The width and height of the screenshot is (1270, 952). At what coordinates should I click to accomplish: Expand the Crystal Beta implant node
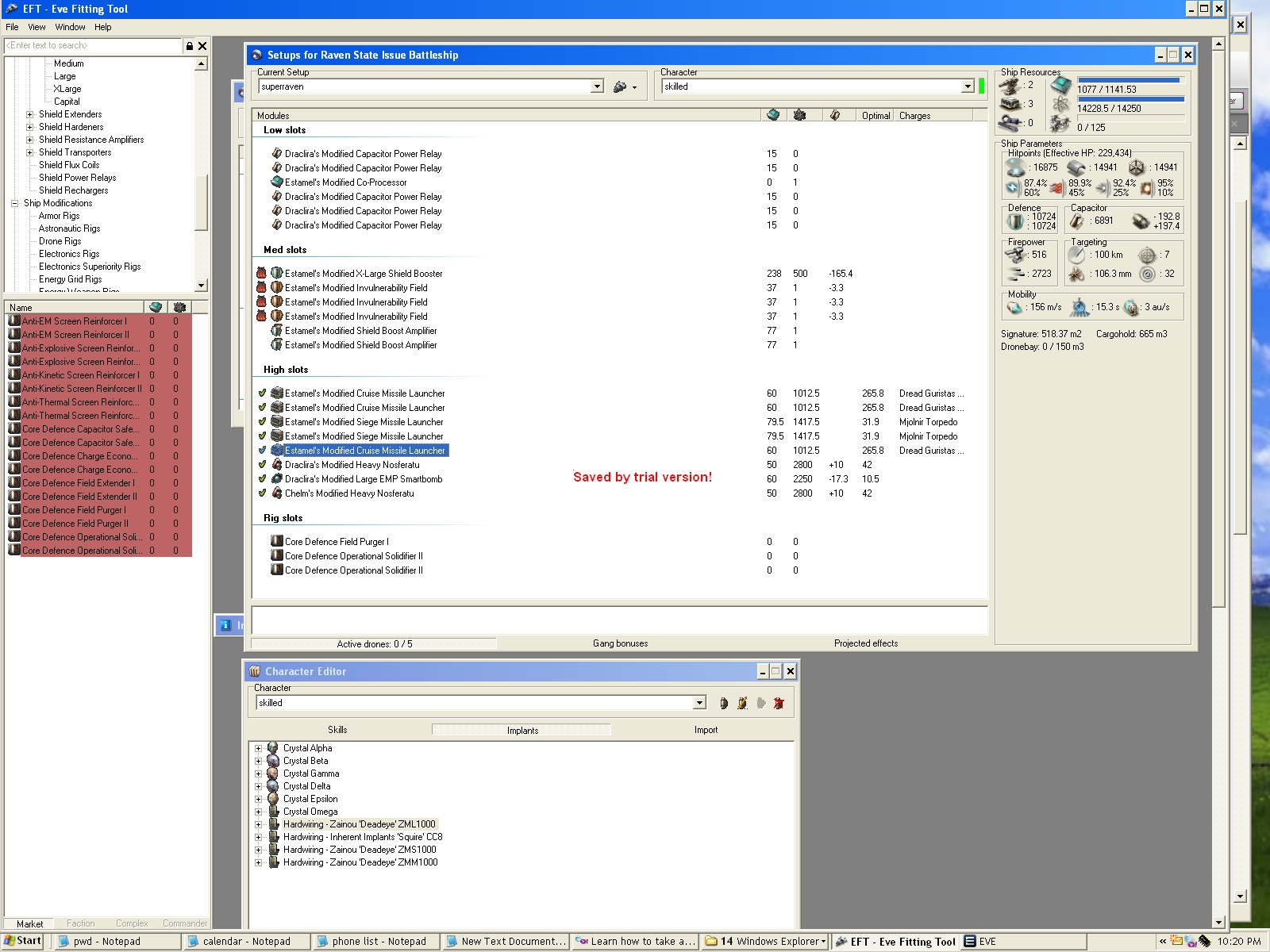click(x=258, y=761)
